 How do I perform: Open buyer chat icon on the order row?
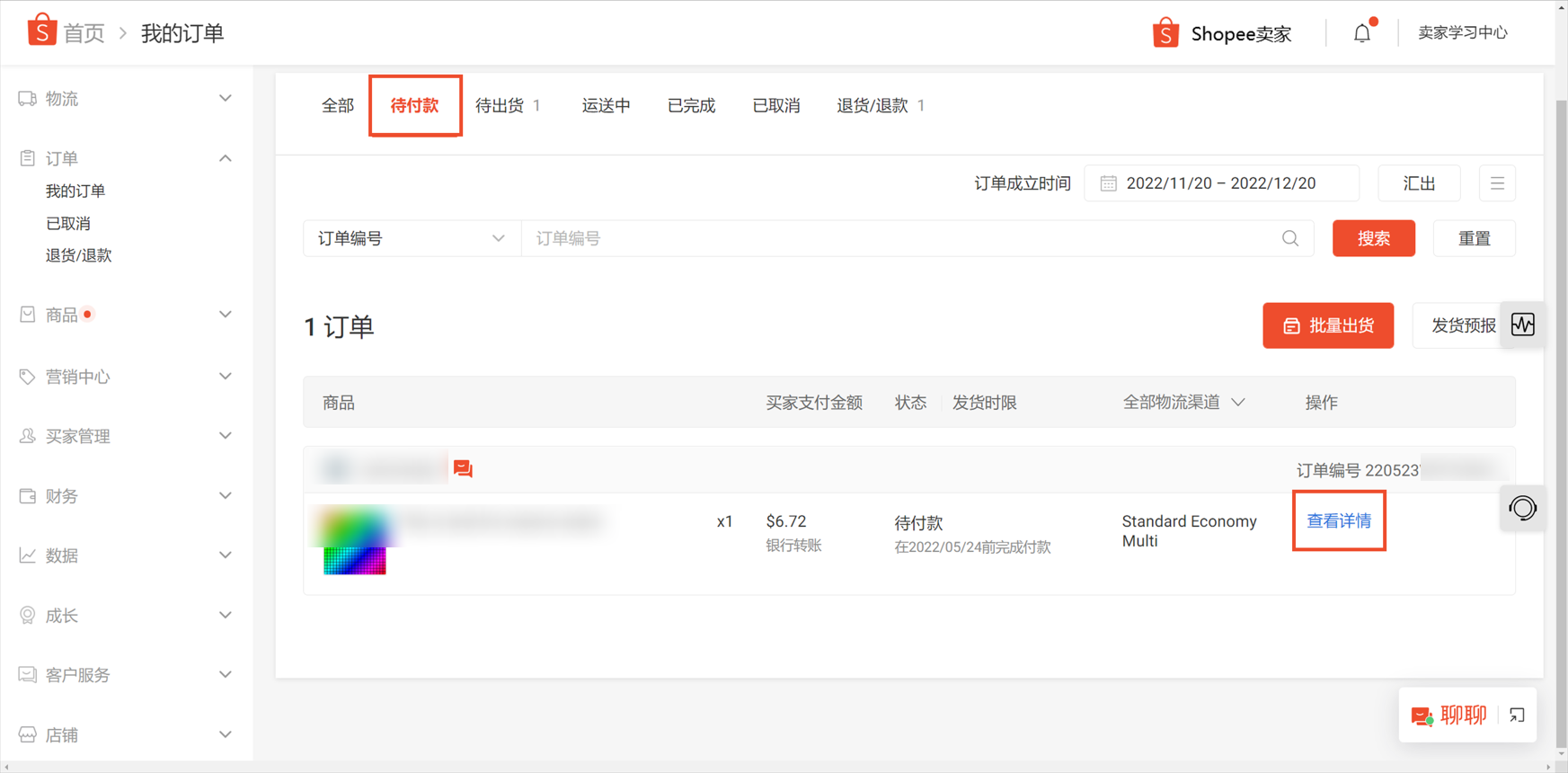[x=463, y=468]
